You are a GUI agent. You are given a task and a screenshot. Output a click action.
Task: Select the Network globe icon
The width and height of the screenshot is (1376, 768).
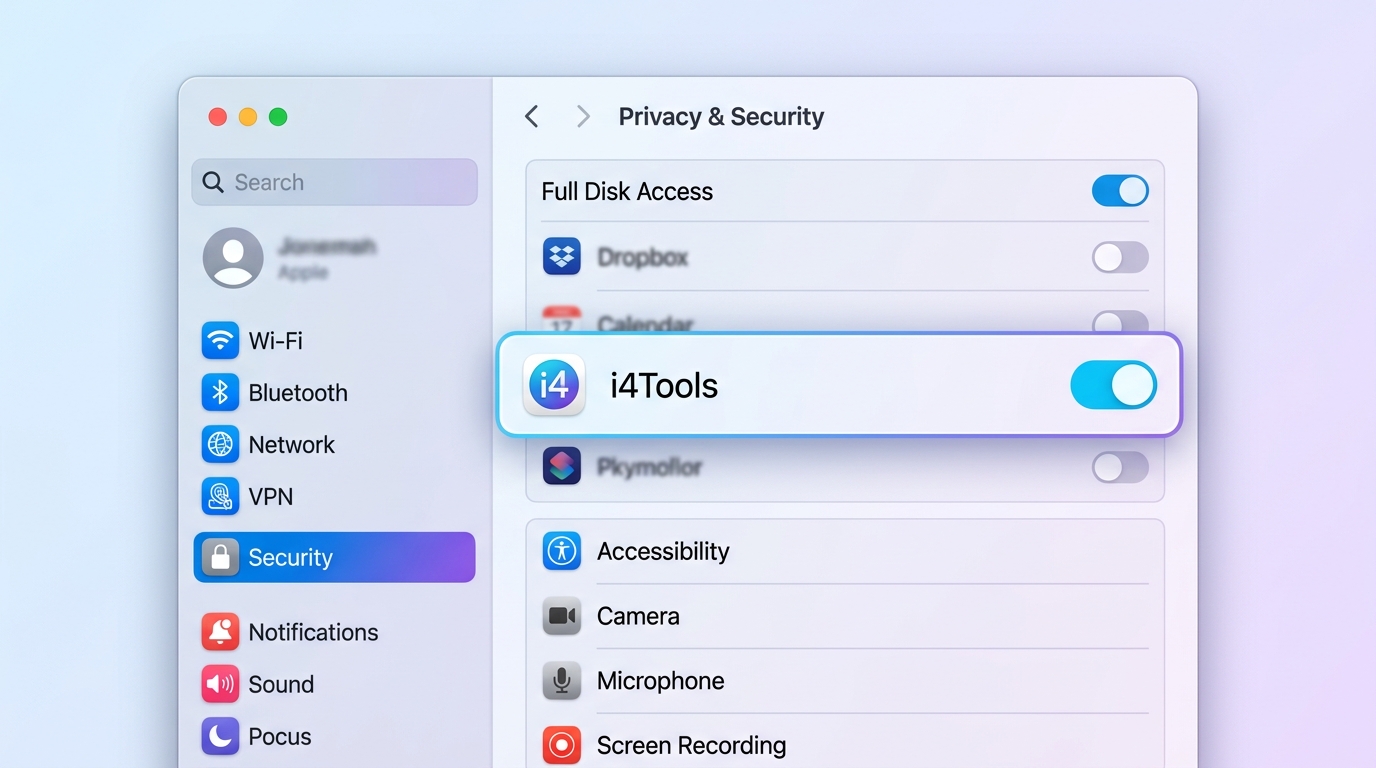(x=220, y=445)
